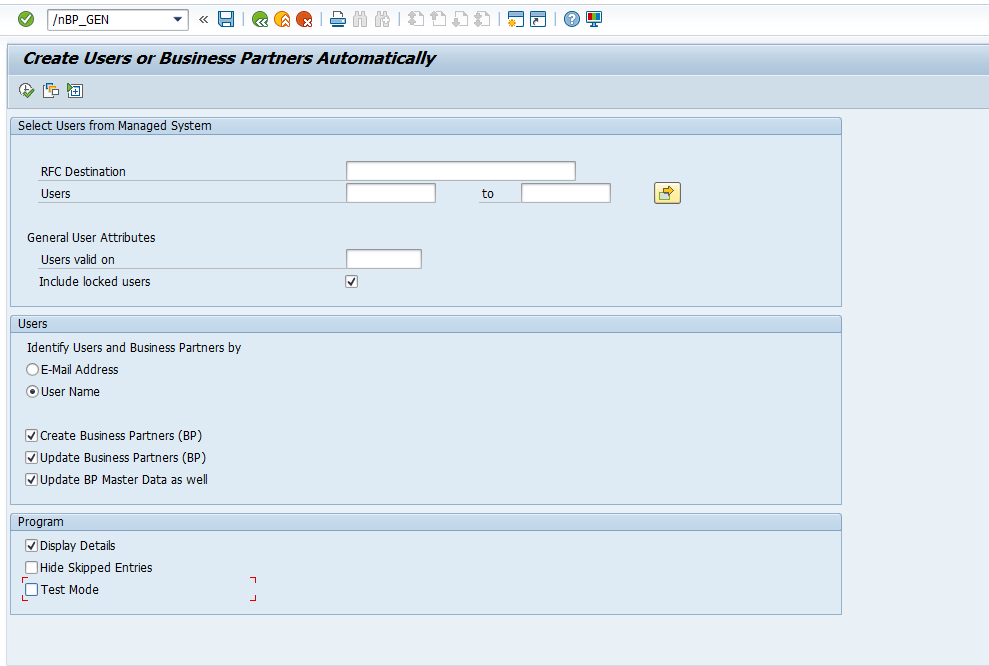Image resolution: width=989 pixels, height=666 pixels.
Task: Click the 'Select Users from Managed System' header
Action: 115,126
